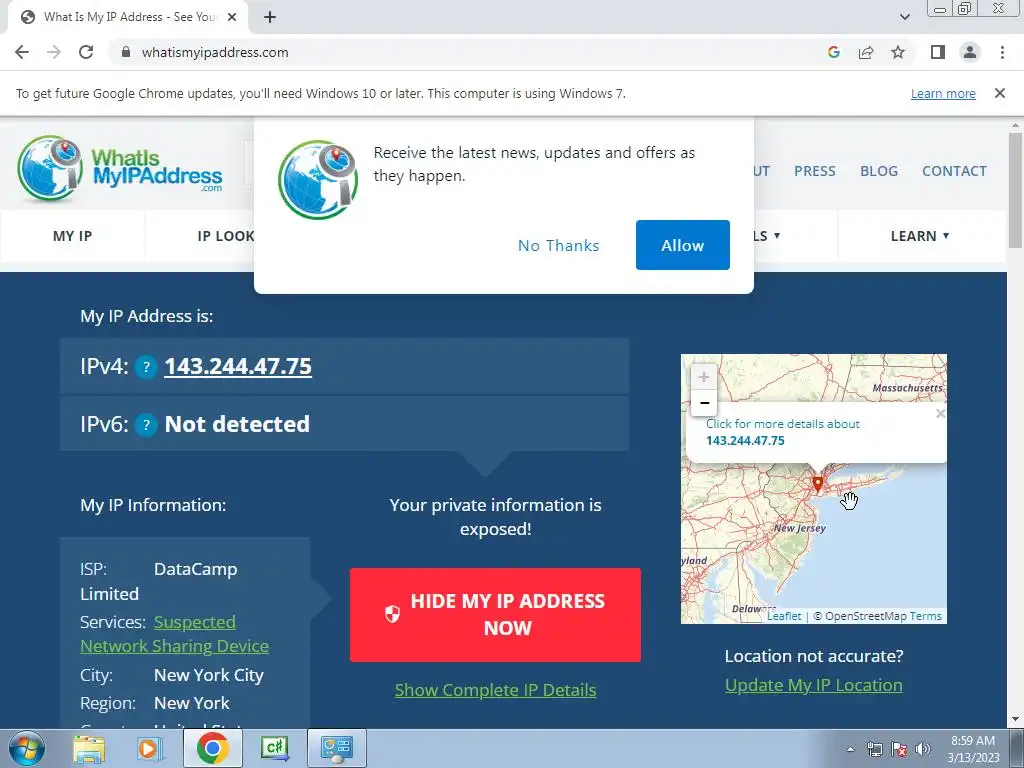Open the PRESS header link
The height and width of the screenshot is (768, 1024).
point(814,171)
